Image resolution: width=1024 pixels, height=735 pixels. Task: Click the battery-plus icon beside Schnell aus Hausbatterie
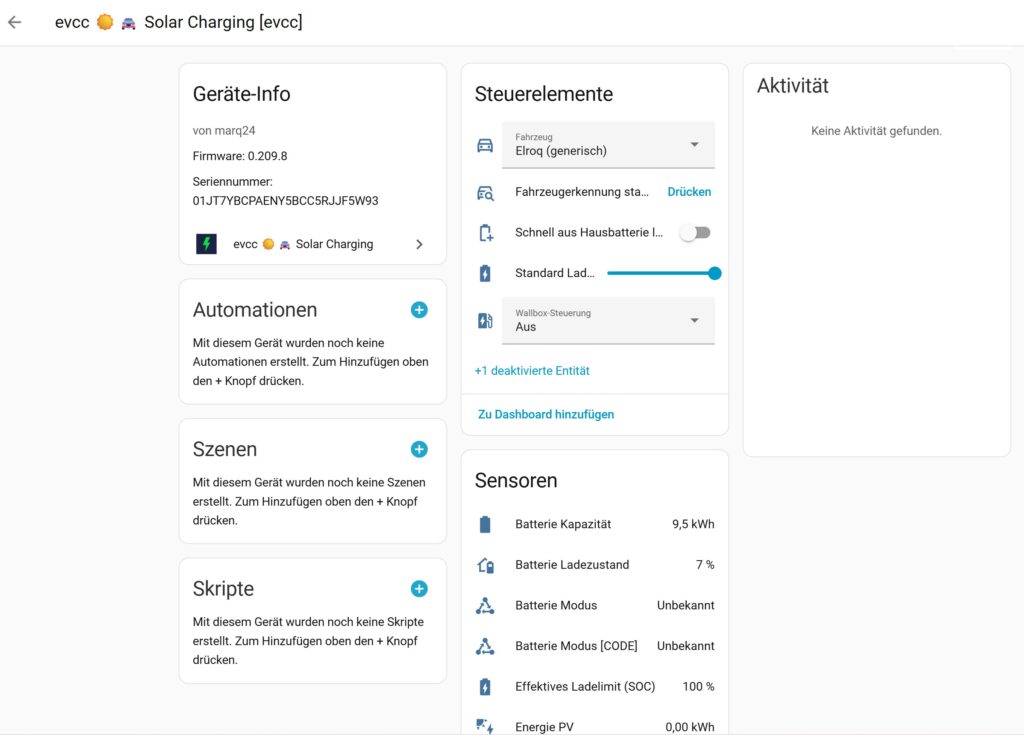click(x=485, y=231)
